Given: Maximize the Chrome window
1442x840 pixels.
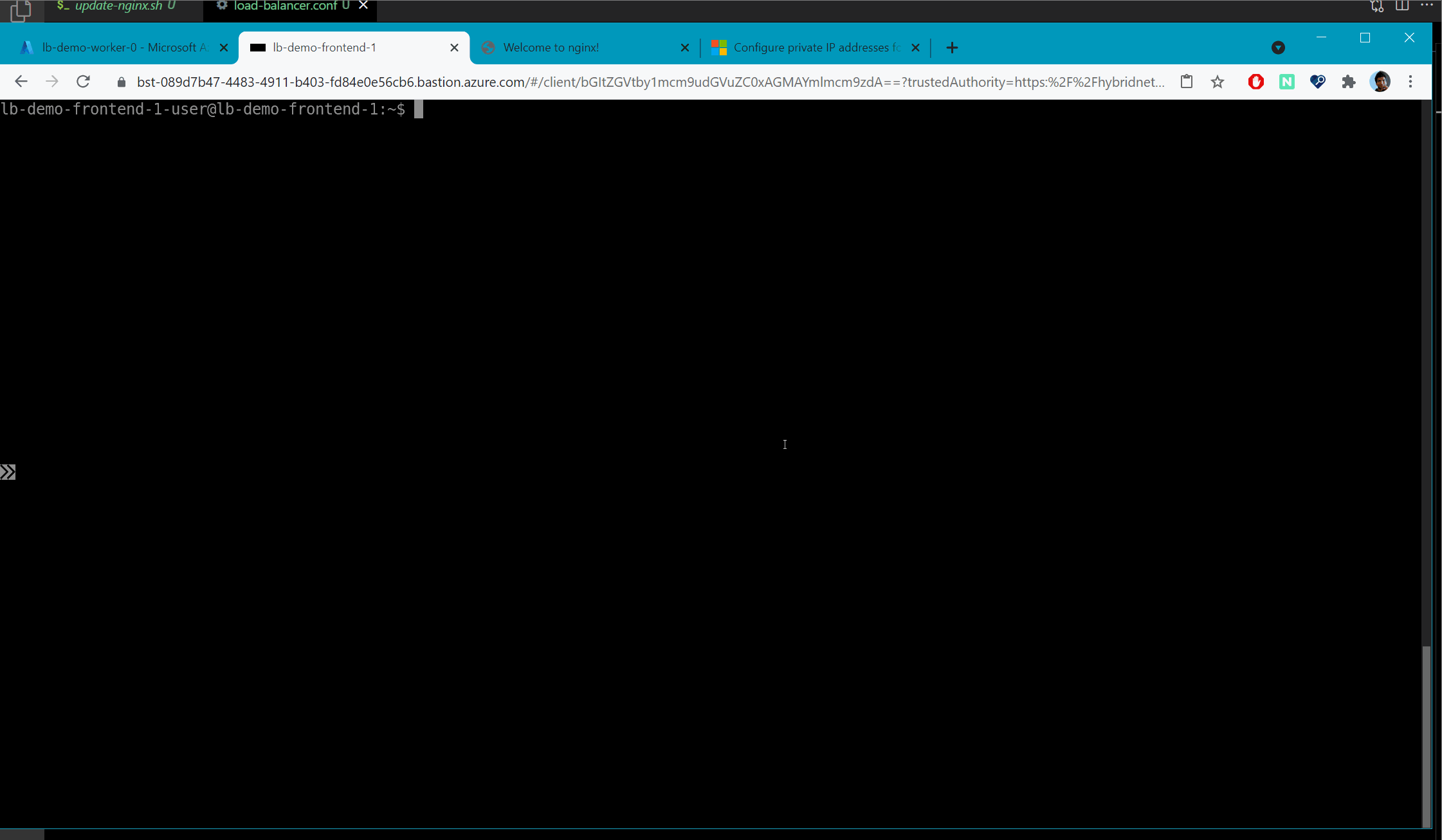Looking at the screenshot, I should point(1365,37).
